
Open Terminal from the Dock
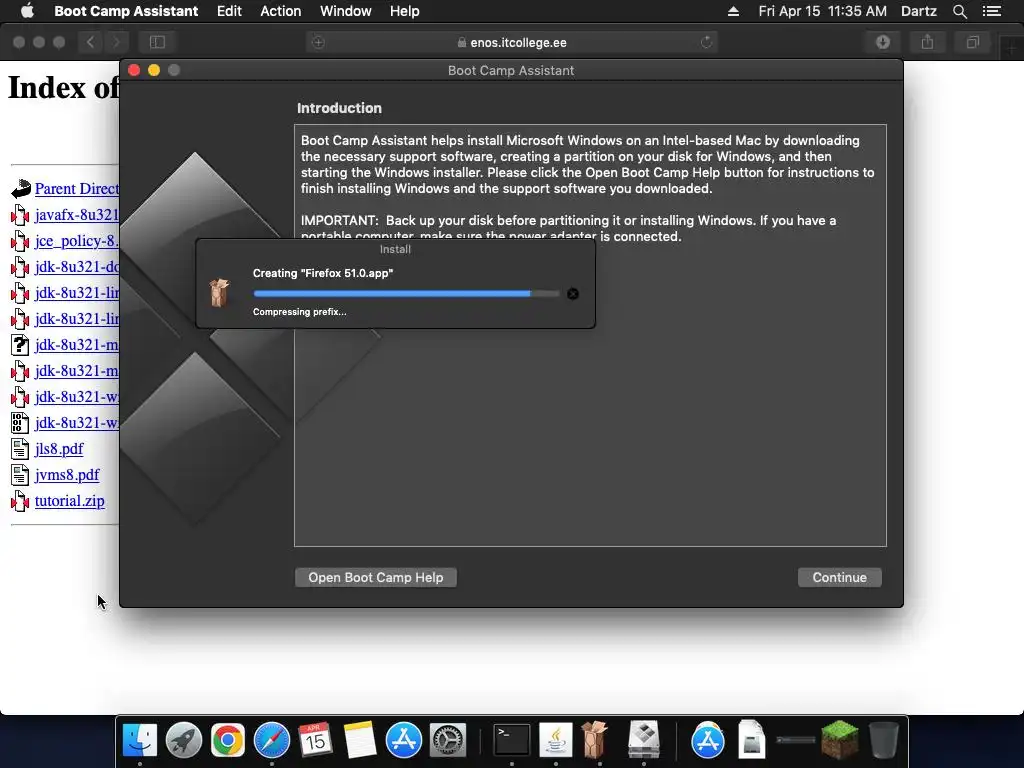pos(511,740)
